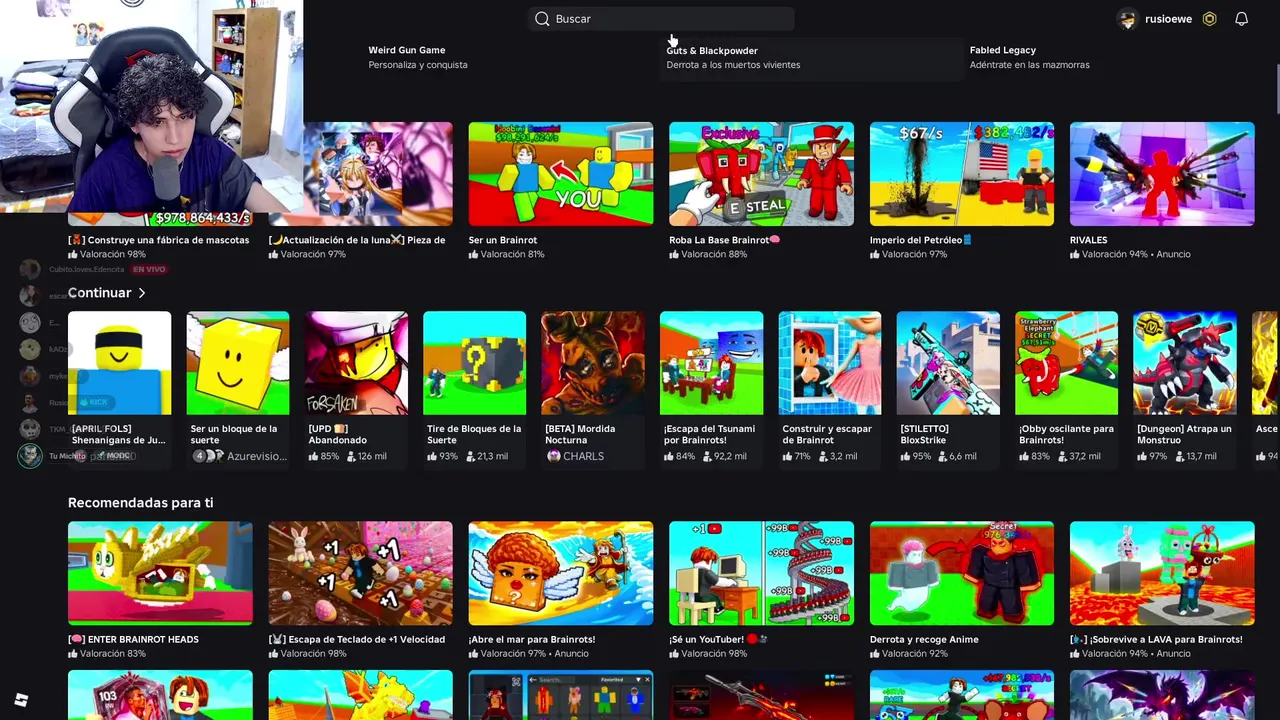Open Guts & Blackpowder game tile
1280x720 pixels.
[x=812, y=58]
